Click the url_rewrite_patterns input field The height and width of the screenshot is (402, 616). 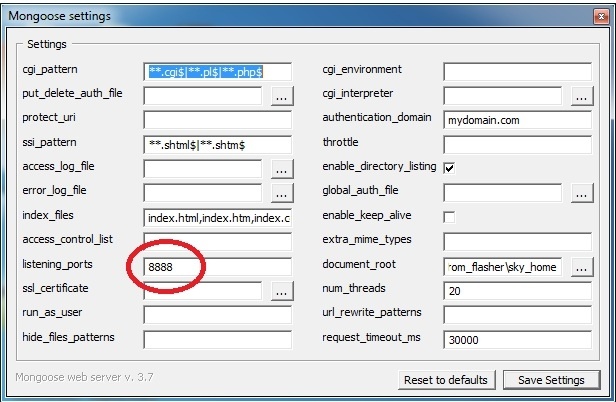518,315
